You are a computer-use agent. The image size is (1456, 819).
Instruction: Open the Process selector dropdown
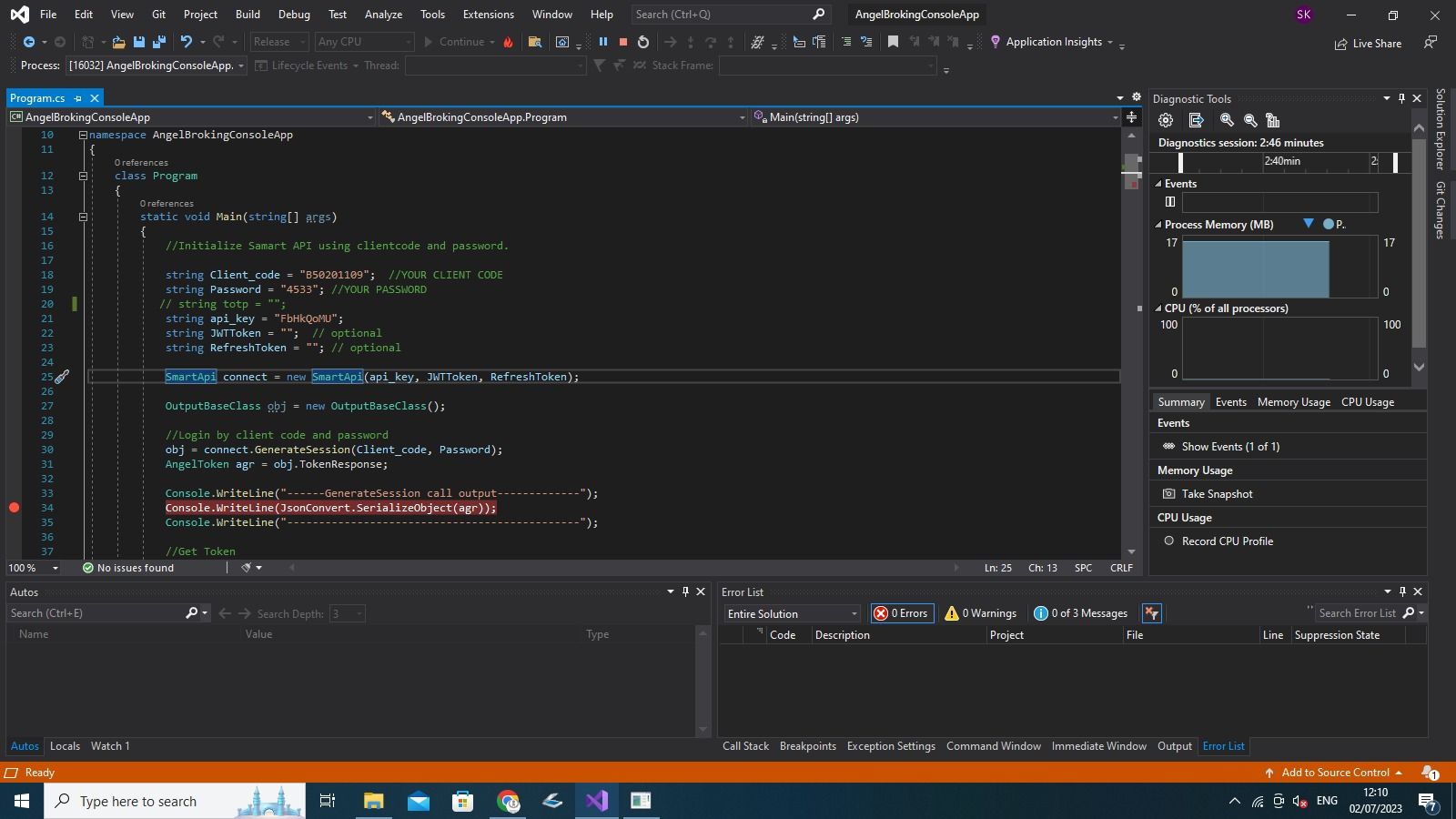[x=156, y=66]
